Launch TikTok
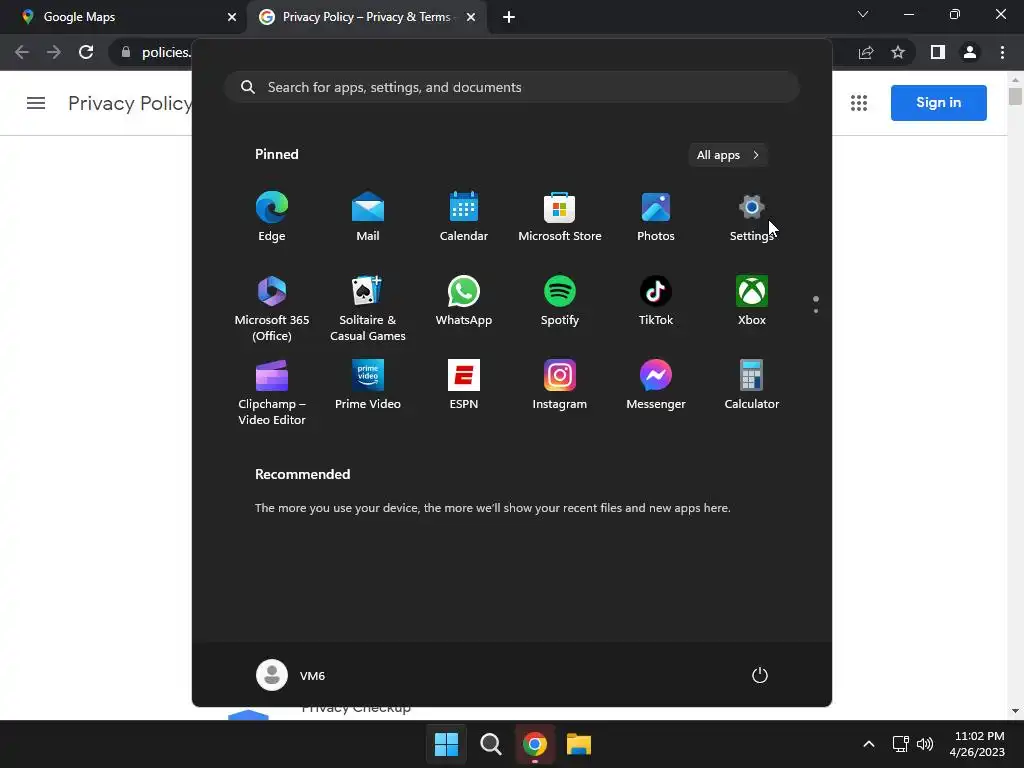Image resolution: width=1024 pixels, height=768 pixels. click(x=656, y=300)
